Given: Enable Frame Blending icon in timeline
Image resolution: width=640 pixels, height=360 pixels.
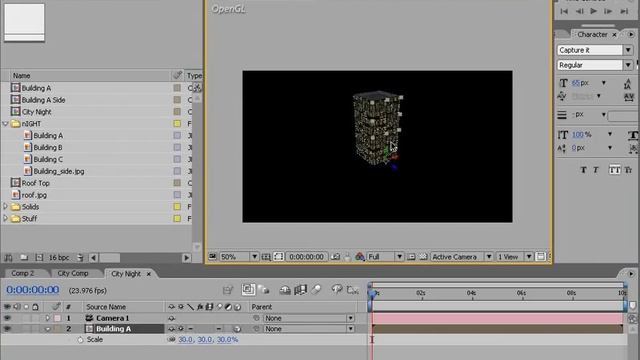Looking at the screenshot, I should pos(300,290).
